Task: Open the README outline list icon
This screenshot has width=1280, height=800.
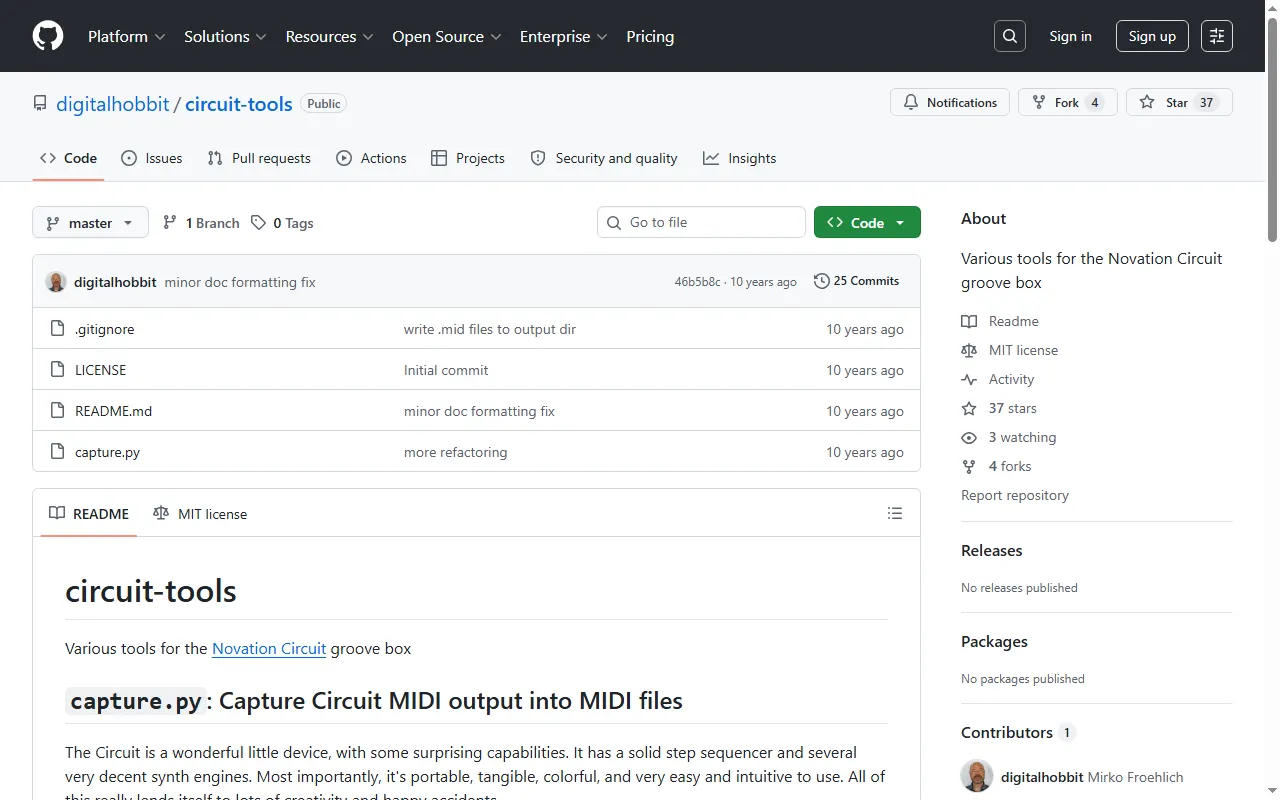Action: [895, 513]
